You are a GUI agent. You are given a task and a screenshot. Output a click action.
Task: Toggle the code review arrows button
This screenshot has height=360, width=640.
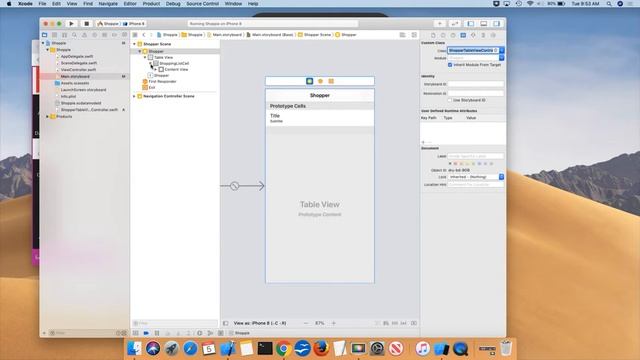tap(455, 24)
